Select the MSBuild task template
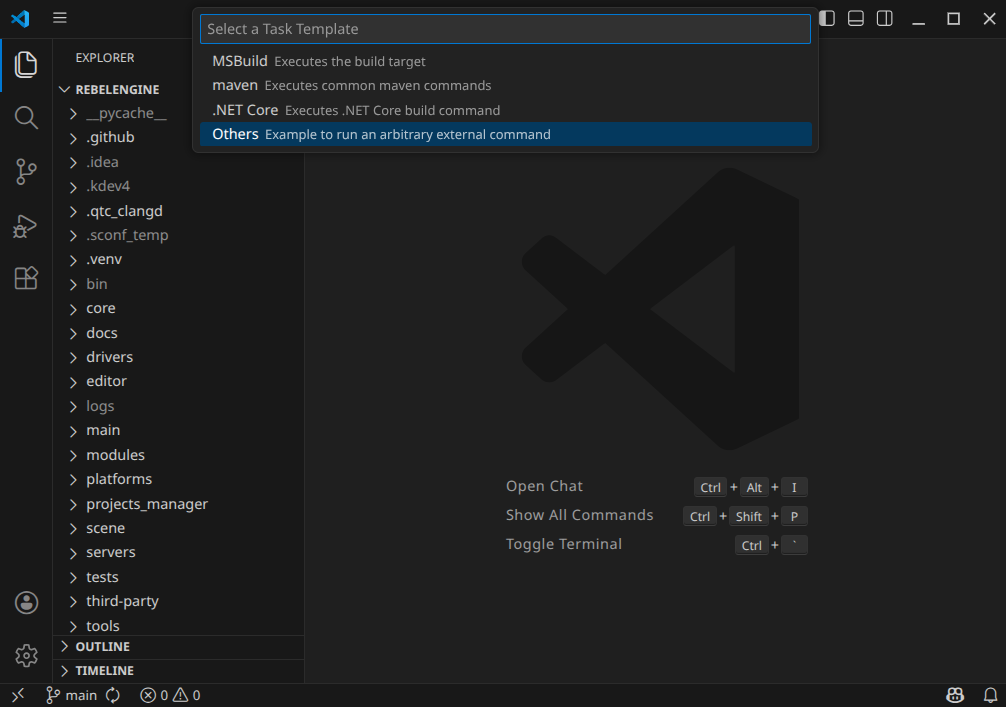This screenshot has height=707, width=1006. [x=506, y=61]
